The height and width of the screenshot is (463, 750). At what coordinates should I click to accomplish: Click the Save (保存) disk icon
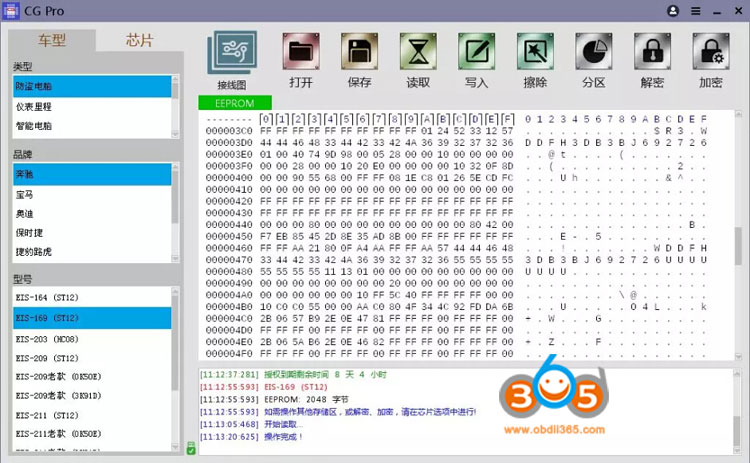(359, 50)
